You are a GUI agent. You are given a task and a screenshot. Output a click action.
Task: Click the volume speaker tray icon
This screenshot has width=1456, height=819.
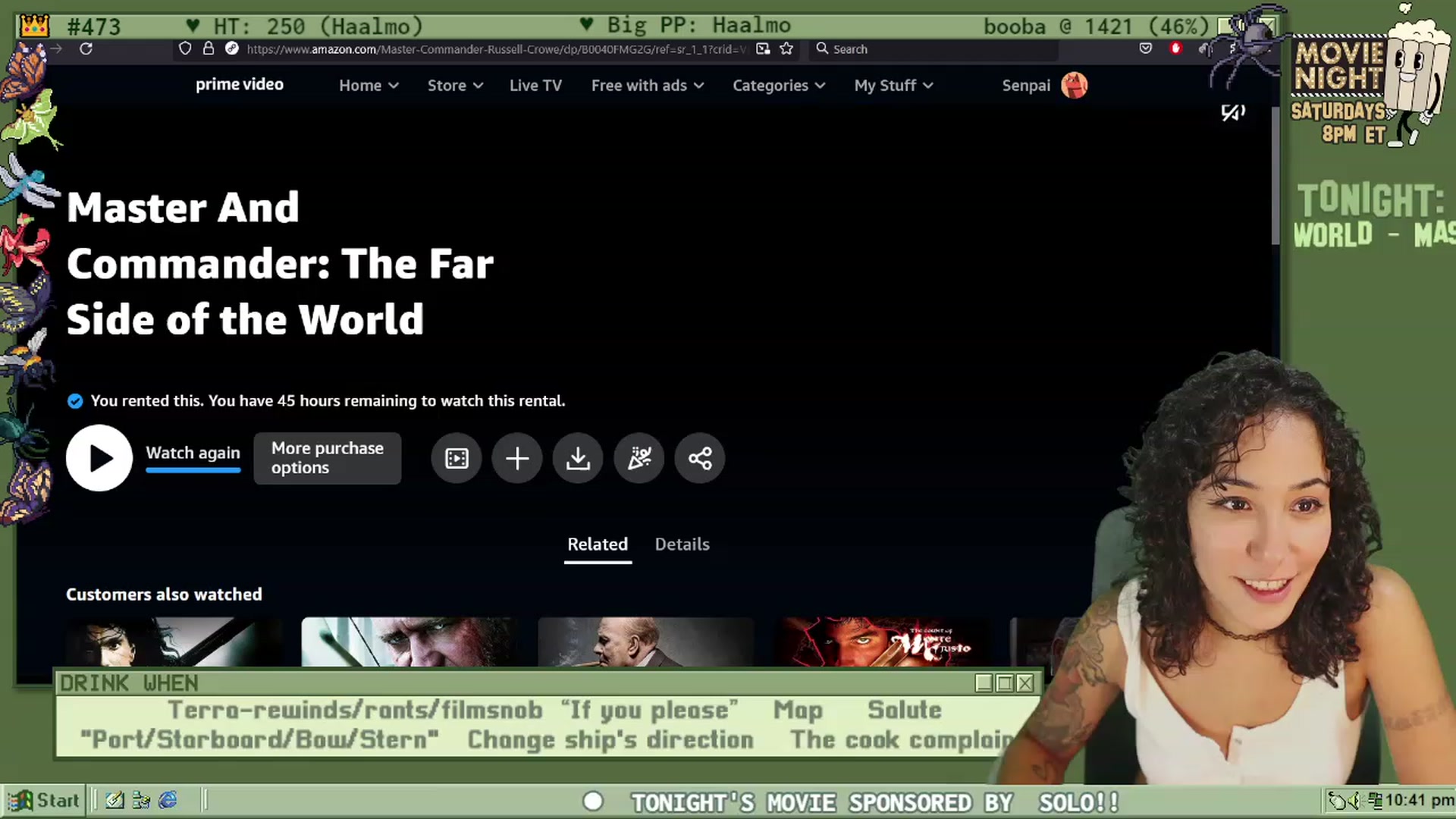pyautogui.click(x=1355, y=800)
